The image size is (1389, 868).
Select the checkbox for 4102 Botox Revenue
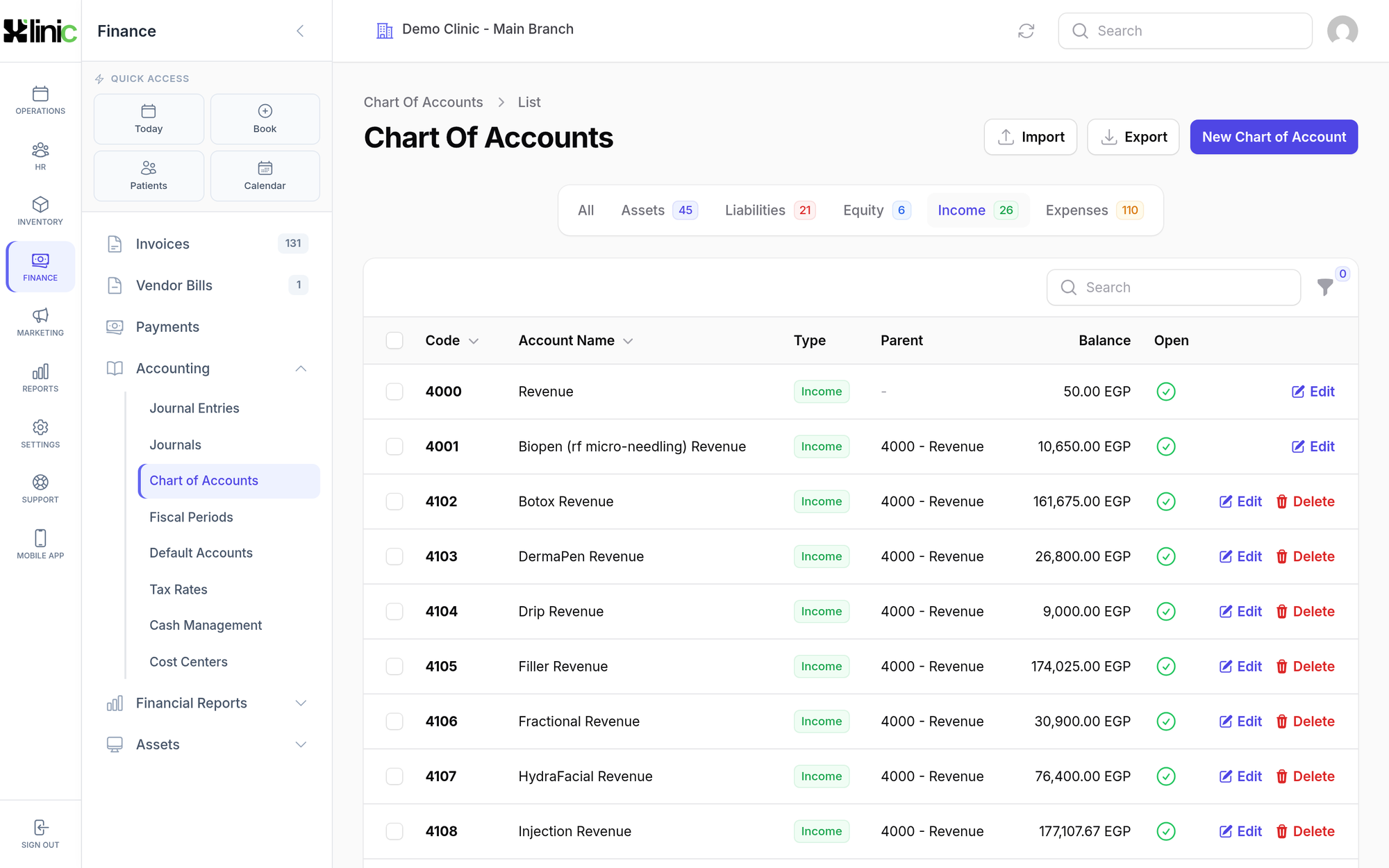click(394, 501)
